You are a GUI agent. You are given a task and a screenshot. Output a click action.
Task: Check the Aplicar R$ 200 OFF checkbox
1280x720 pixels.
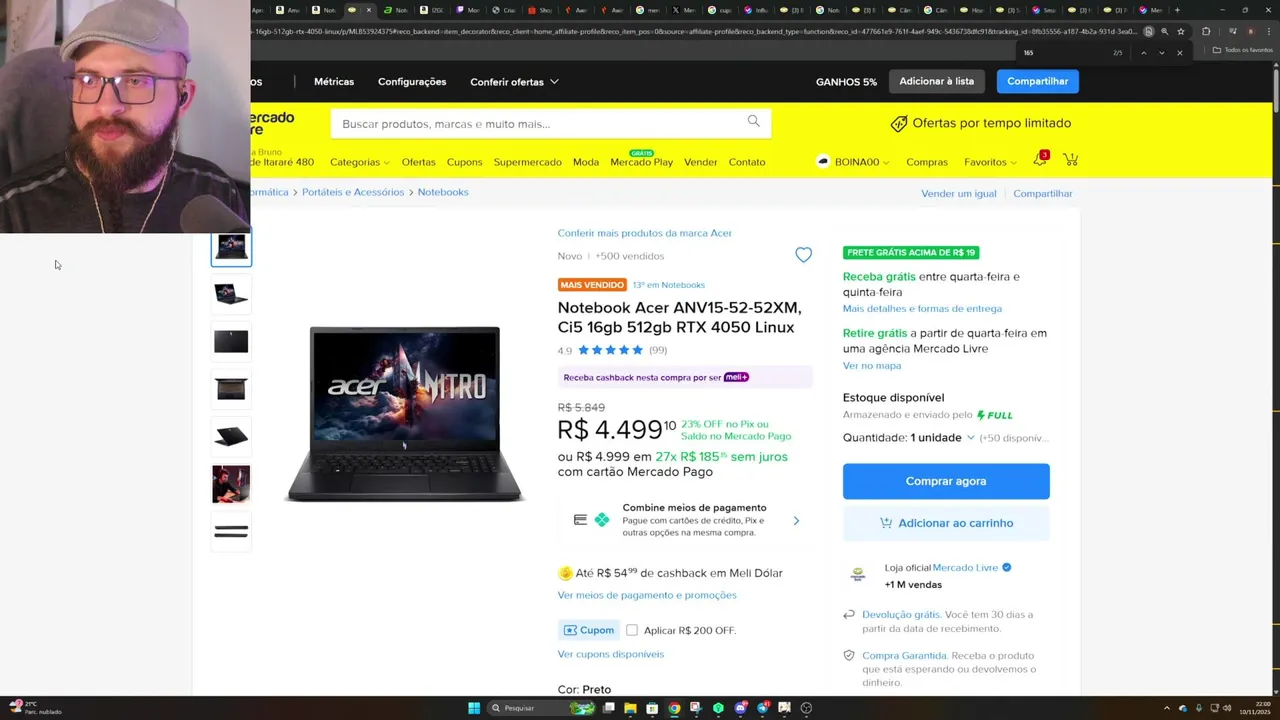[x=632, y=630]
